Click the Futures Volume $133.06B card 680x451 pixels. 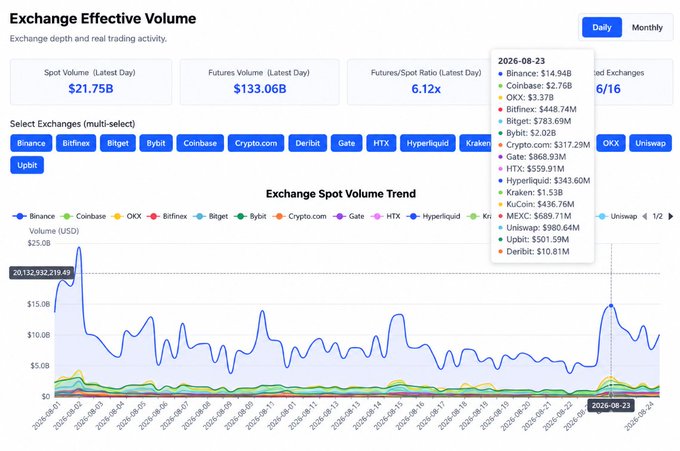click(x=259, y=82)
